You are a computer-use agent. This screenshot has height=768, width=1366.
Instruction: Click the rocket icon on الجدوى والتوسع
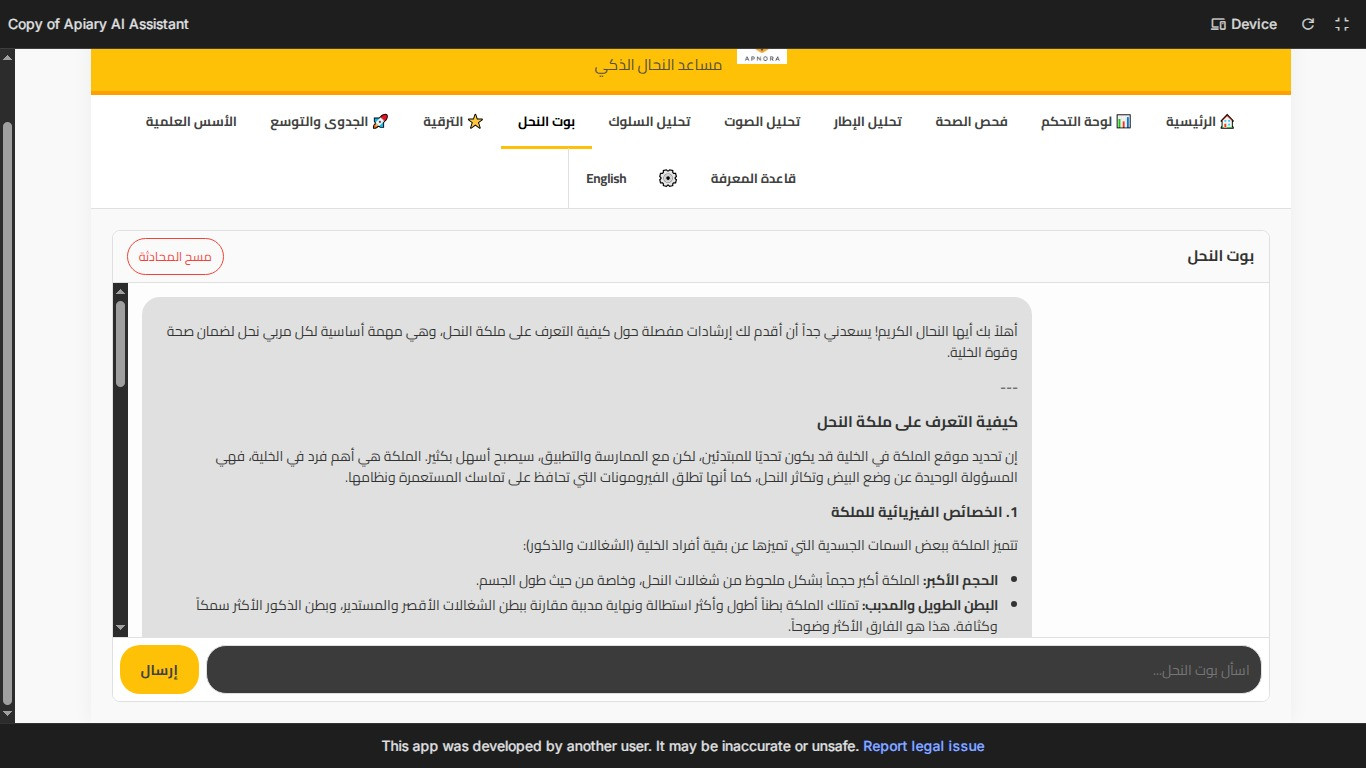[x=379, y=120]
